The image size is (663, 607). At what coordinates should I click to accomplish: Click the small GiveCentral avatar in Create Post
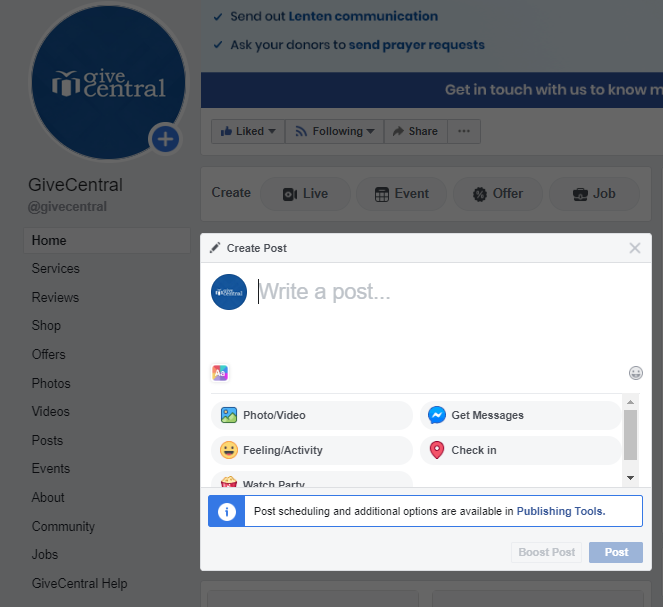point(229,292)
